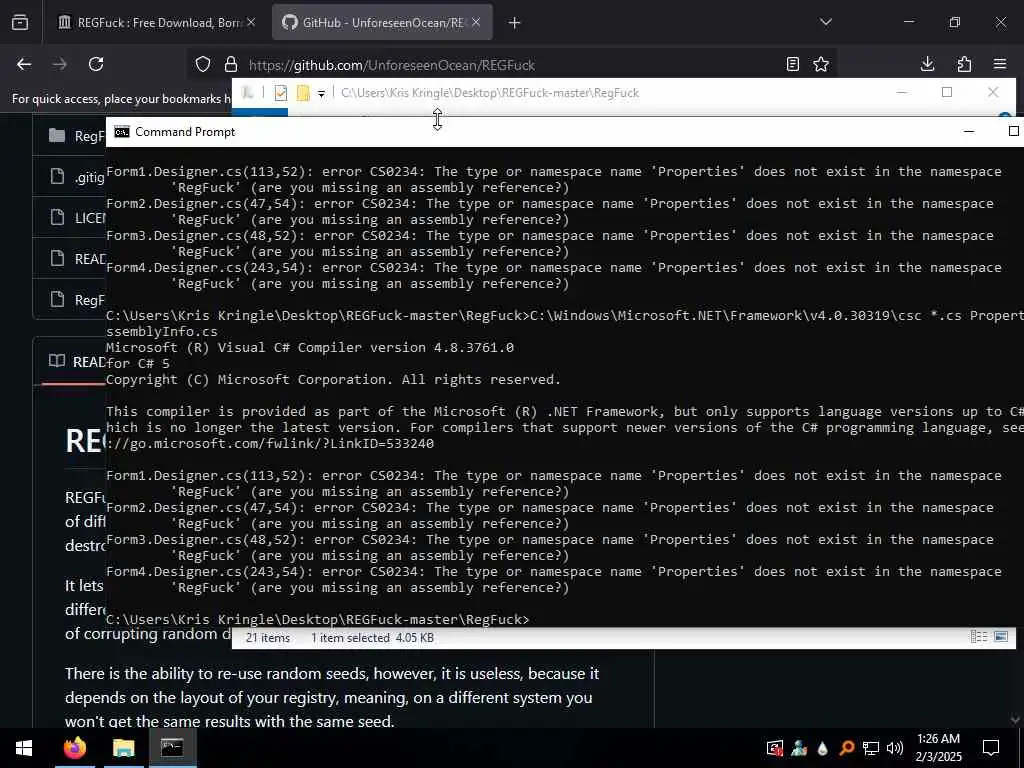Open a new Firefox tab with plus
The height and width of the screenshot is (768, 1024).
tap(515, 22)
